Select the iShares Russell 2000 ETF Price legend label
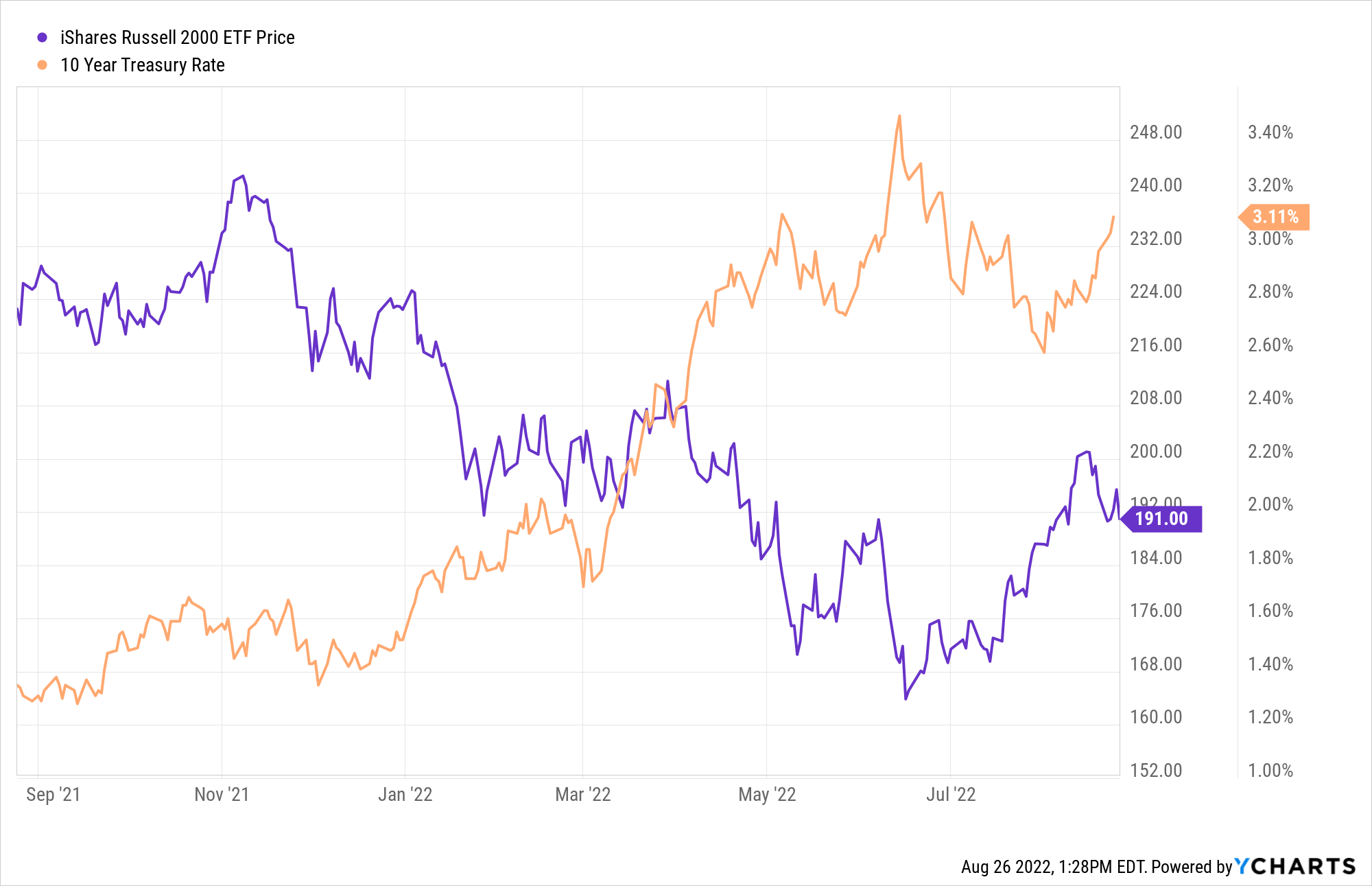The width and height of the screenshot is (1372, 886). (x=178, y=38)
